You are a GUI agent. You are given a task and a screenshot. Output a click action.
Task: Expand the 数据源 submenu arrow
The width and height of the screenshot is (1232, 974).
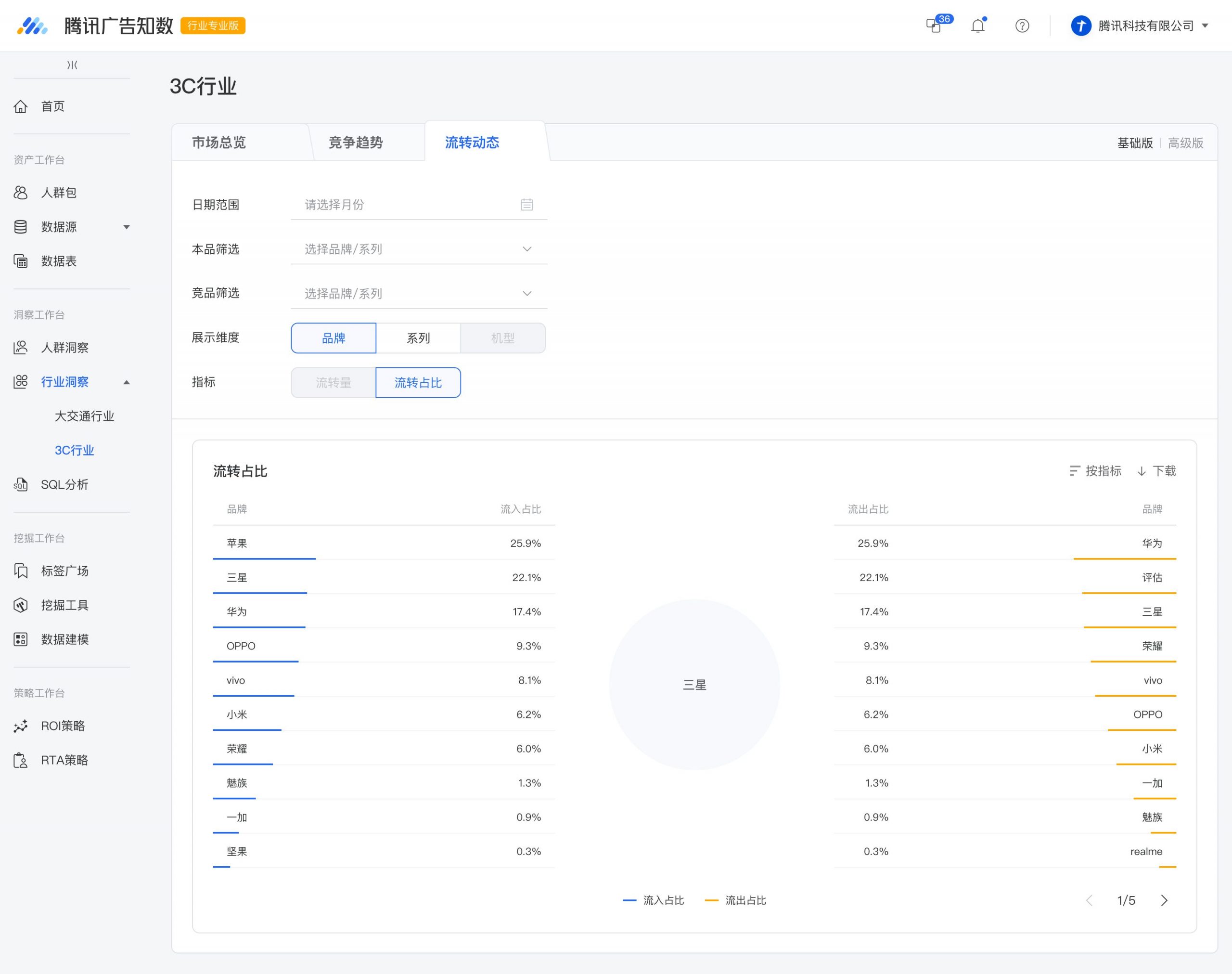[x=127, y=227]
